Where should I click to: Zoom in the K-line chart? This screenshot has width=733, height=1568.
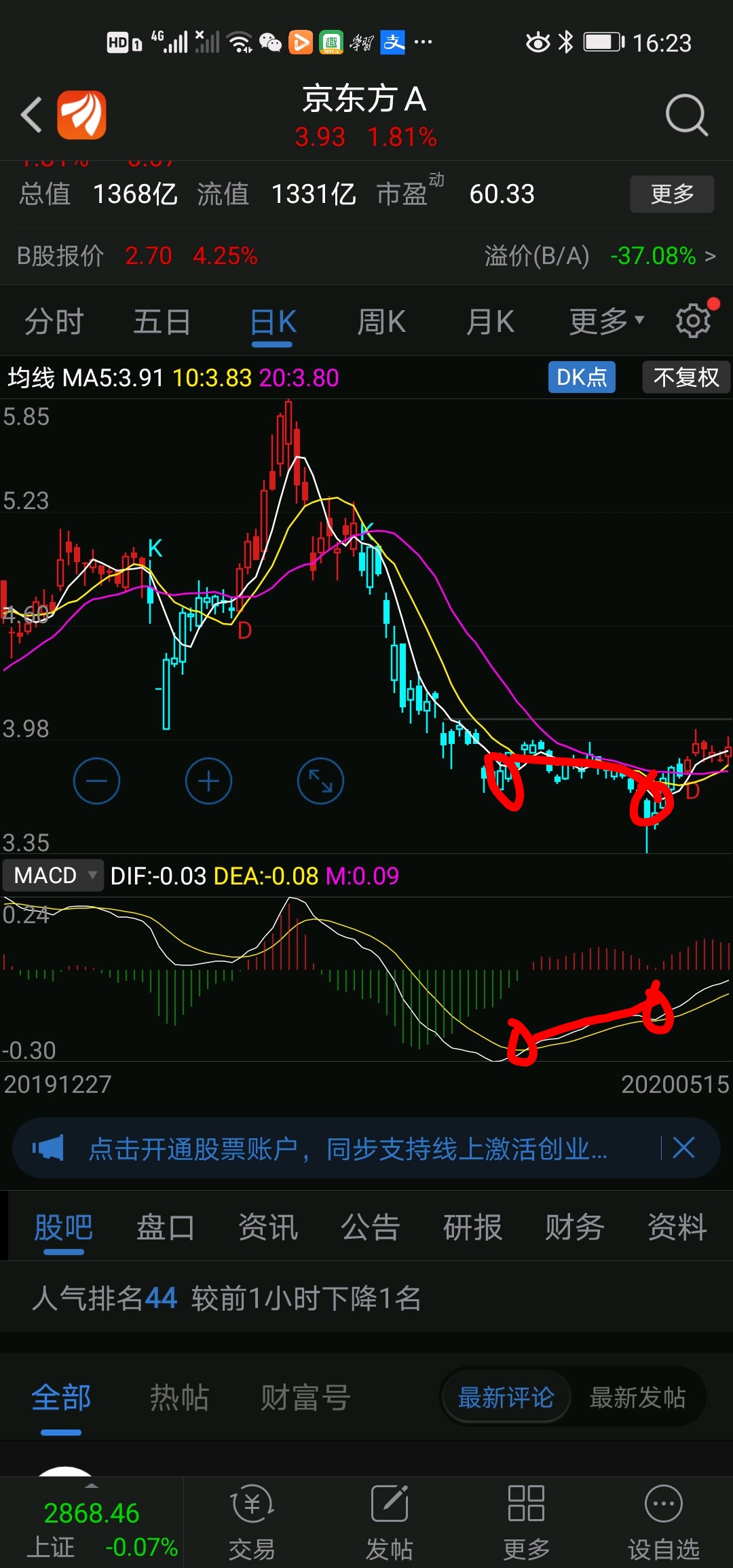[x=208, y=781]
